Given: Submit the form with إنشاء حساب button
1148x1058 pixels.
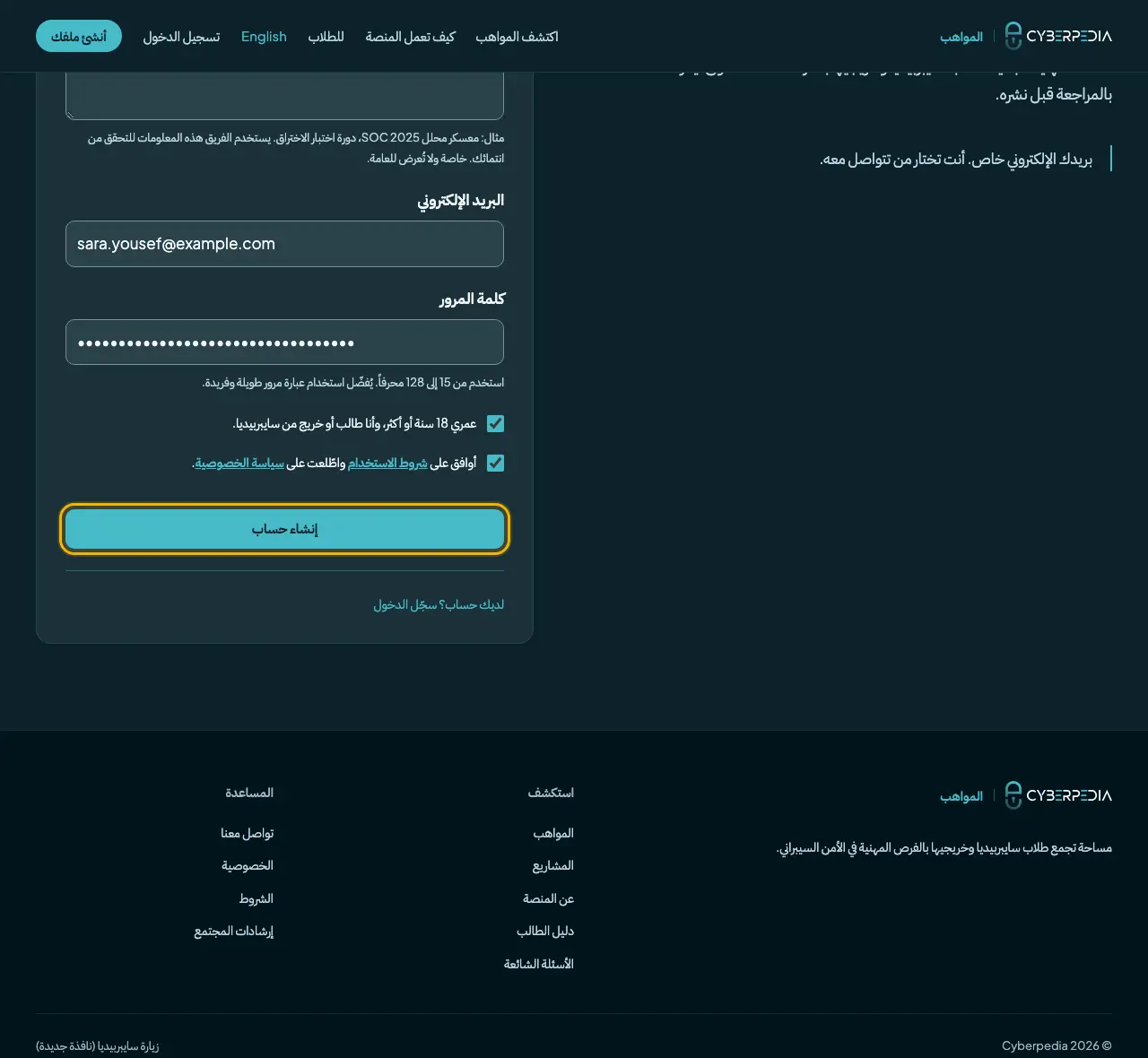Looking at the screenshot, I should coord(284,529).
